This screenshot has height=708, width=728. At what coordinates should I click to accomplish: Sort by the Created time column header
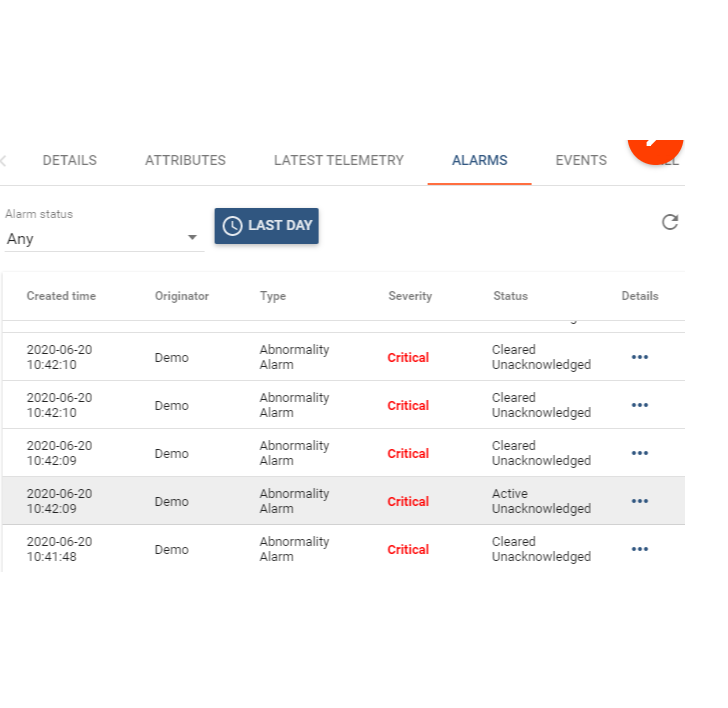tap(61, 296)
